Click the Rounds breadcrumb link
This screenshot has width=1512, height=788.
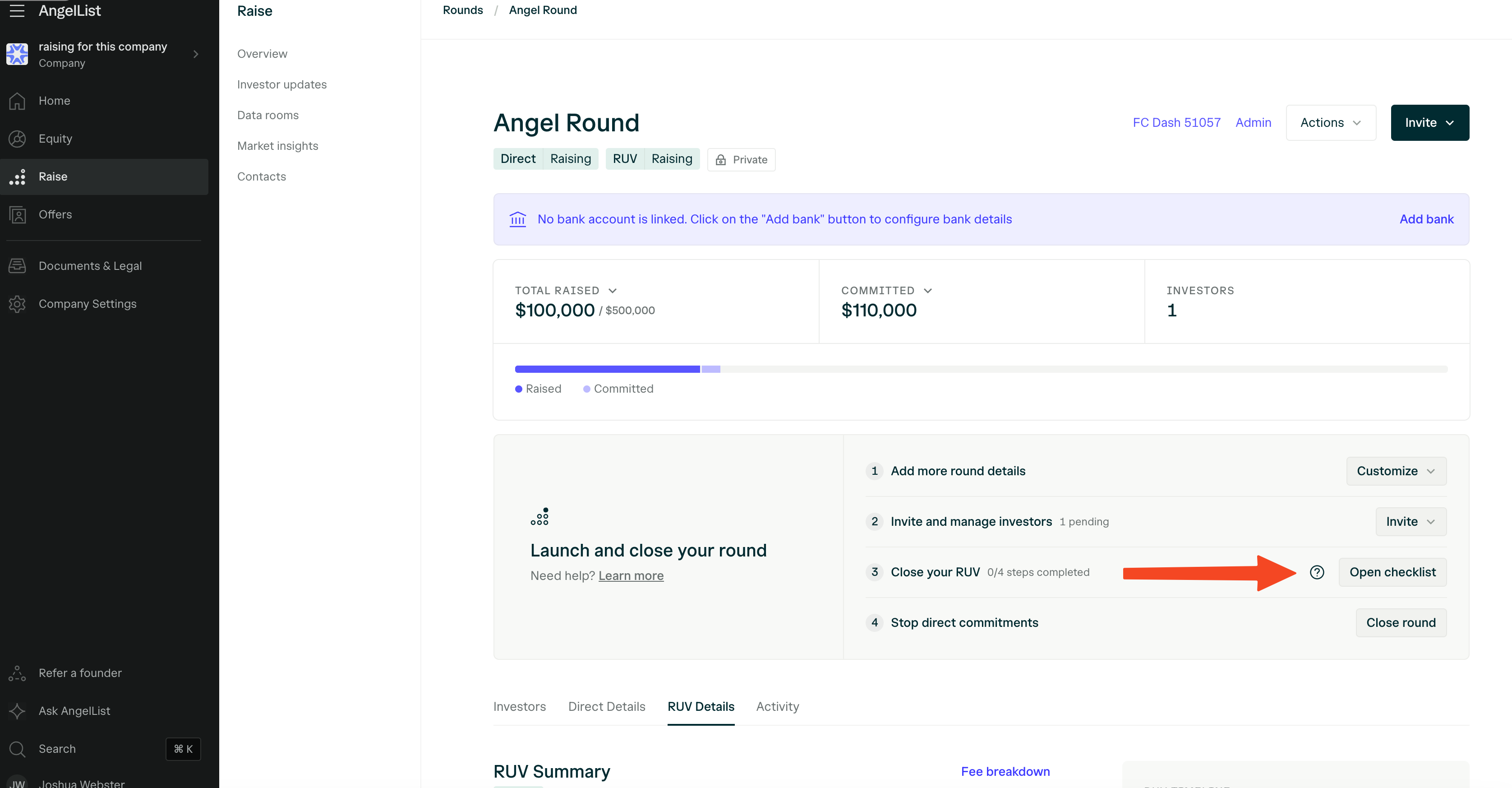462,10
